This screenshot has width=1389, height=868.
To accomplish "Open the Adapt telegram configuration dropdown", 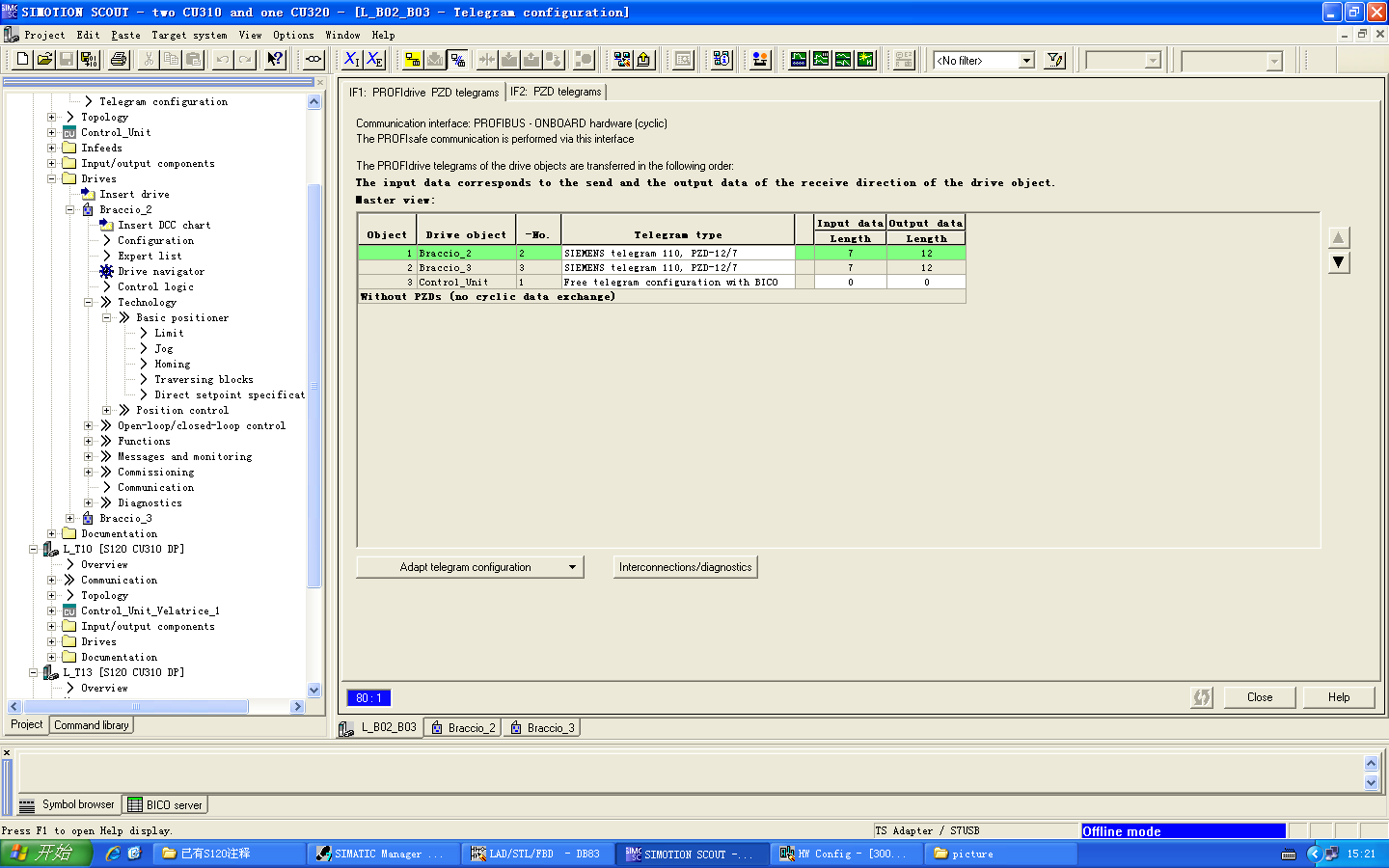I will pos(572,567).
